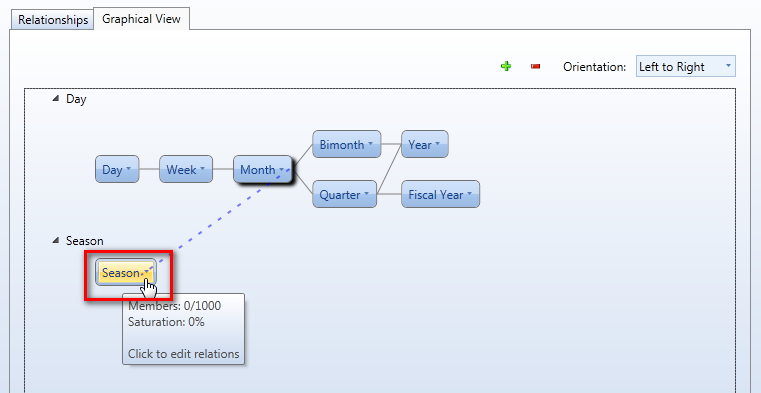
Task: Open the Week node dropdown arrow
Action: 202,169
